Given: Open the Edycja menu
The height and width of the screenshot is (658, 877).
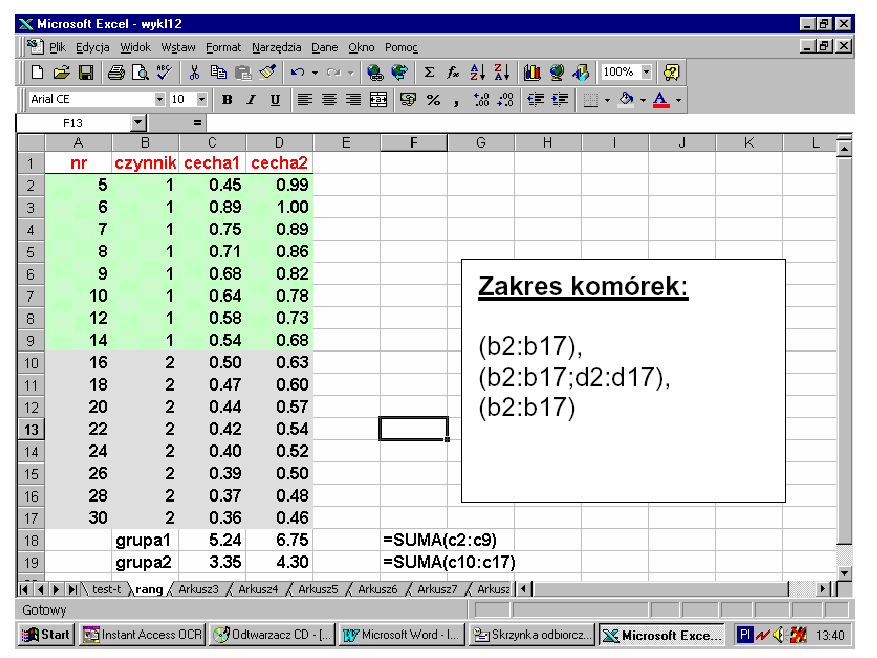Looking at the screenshot, I should (93, 48).
